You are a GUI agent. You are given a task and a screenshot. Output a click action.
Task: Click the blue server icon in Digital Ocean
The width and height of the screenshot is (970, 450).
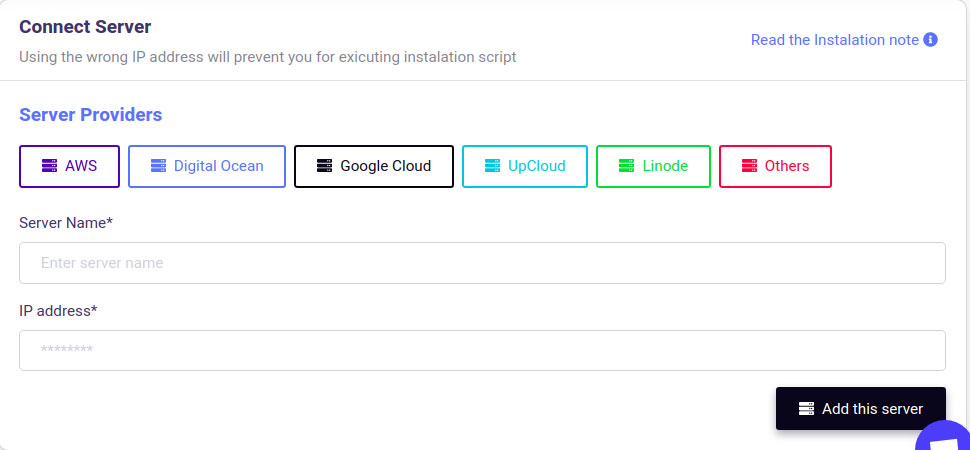(158, 166)
